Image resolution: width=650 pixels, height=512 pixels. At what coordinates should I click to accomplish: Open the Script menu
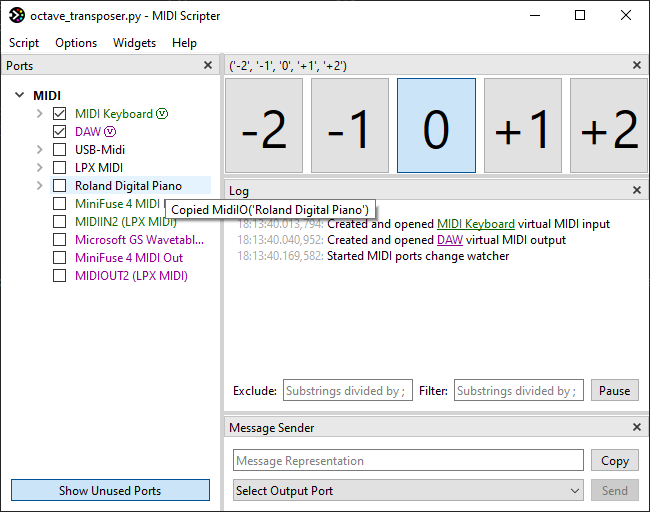coord(24,43)
